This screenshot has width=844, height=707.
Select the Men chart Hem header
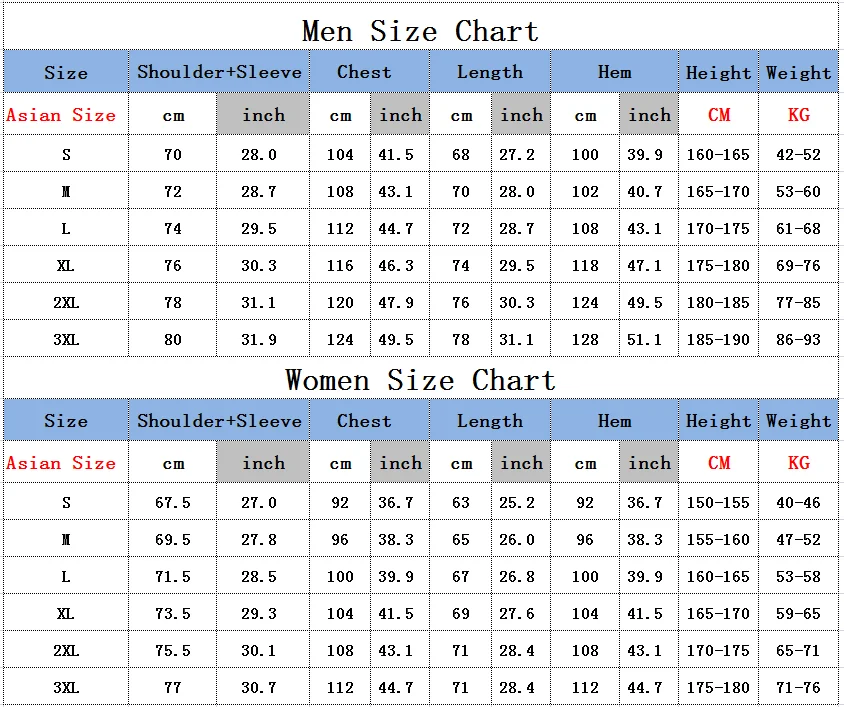pyautogui.click(x=614, y=72)
